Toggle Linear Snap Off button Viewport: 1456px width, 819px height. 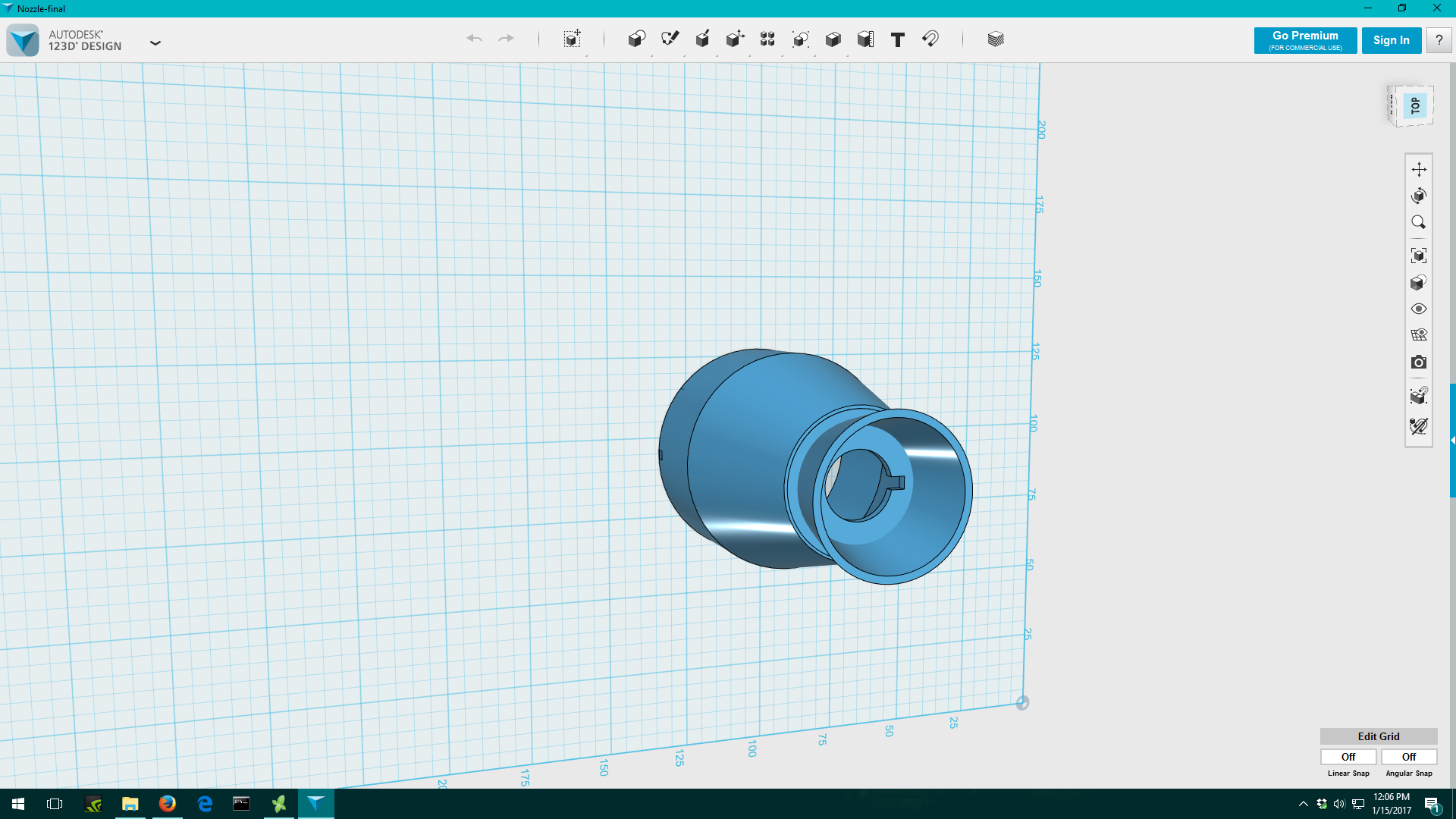pyautogui.click(x=1348, y=757)
